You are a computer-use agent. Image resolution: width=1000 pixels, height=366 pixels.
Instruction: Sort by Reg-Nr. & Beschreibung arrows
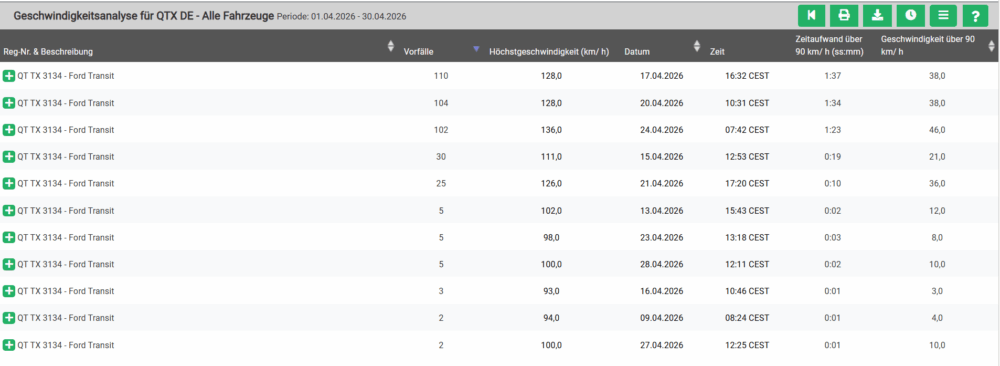pos(391,46)
